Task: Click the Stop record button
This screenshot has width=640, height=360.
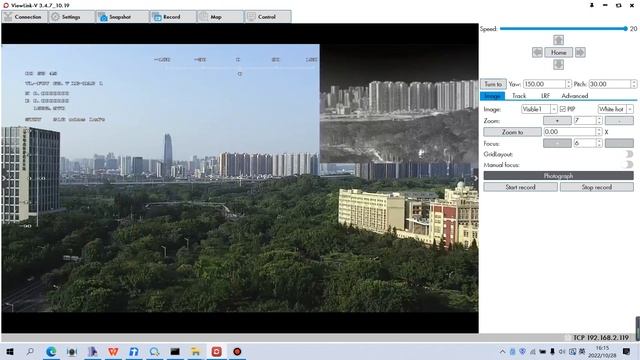Action: [x=597, y=187]
